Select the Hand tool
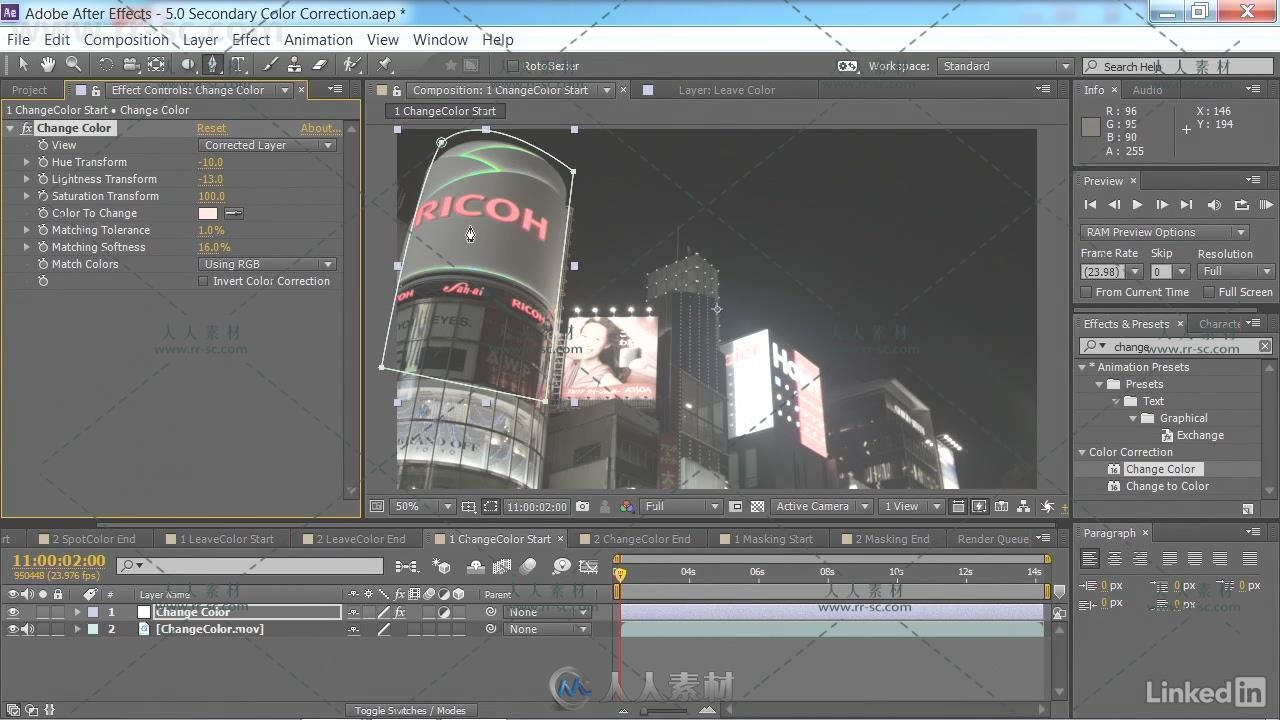The image size is (1280, 720). point(47,65)
